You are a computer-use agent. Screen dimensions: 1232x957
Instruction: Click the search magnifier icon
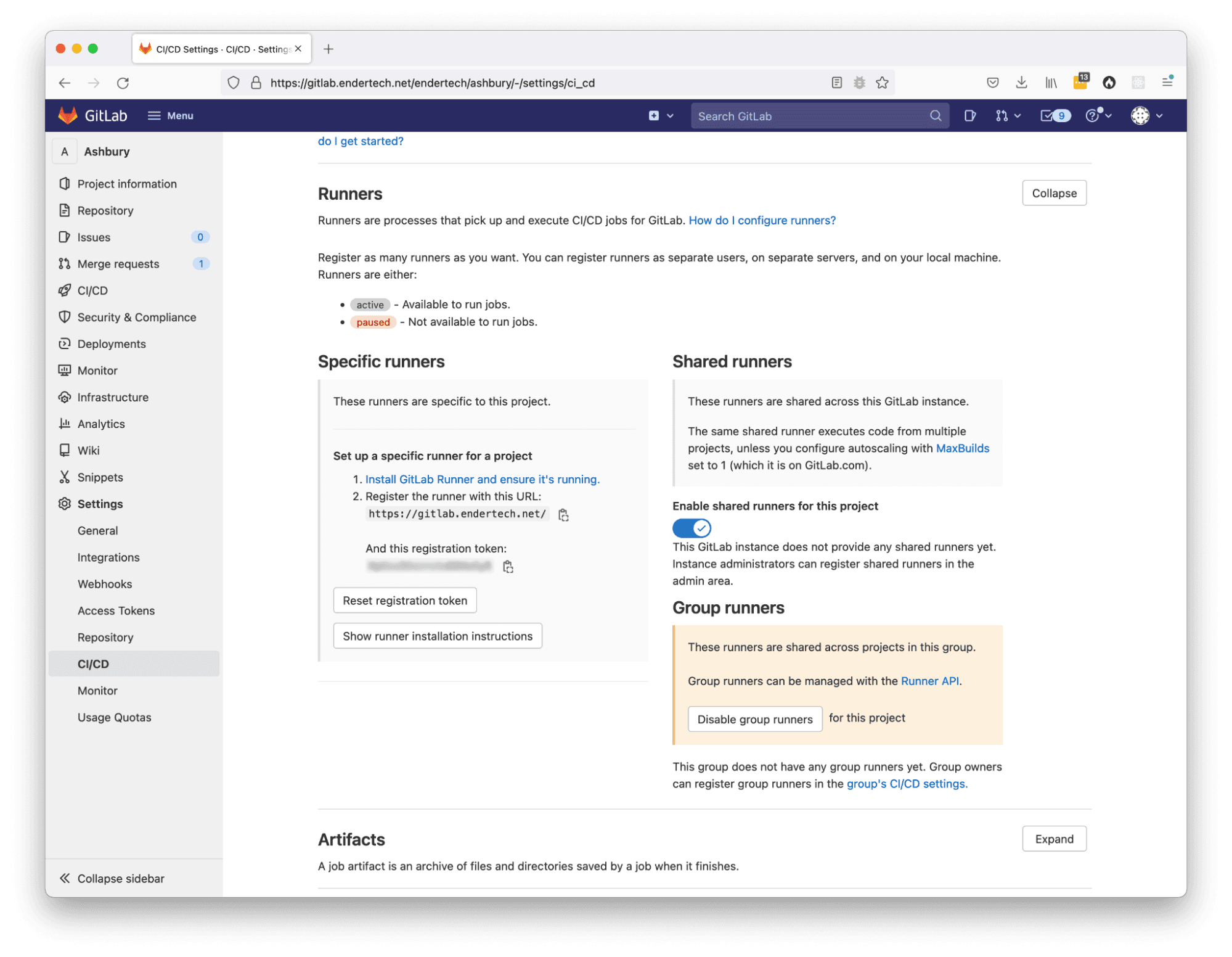(935, 116)
